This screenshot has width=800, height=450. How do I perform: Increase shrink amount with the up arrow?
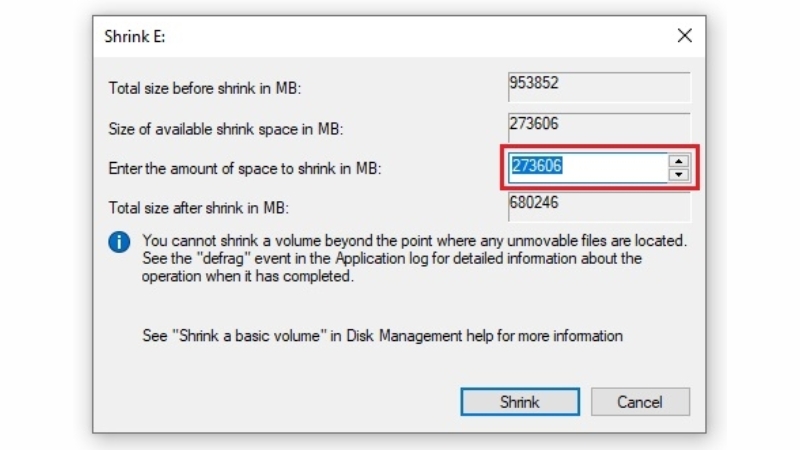pyautogui.click(x=679, y=160)
